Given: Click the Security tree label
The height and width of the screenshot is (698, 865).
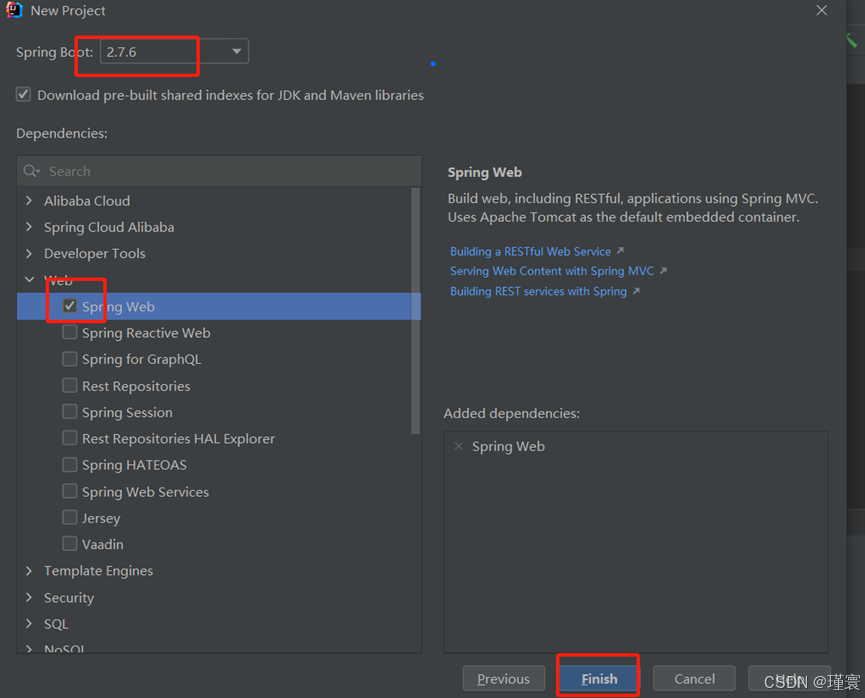Looking at the screenshot, I should pos(69,598).
